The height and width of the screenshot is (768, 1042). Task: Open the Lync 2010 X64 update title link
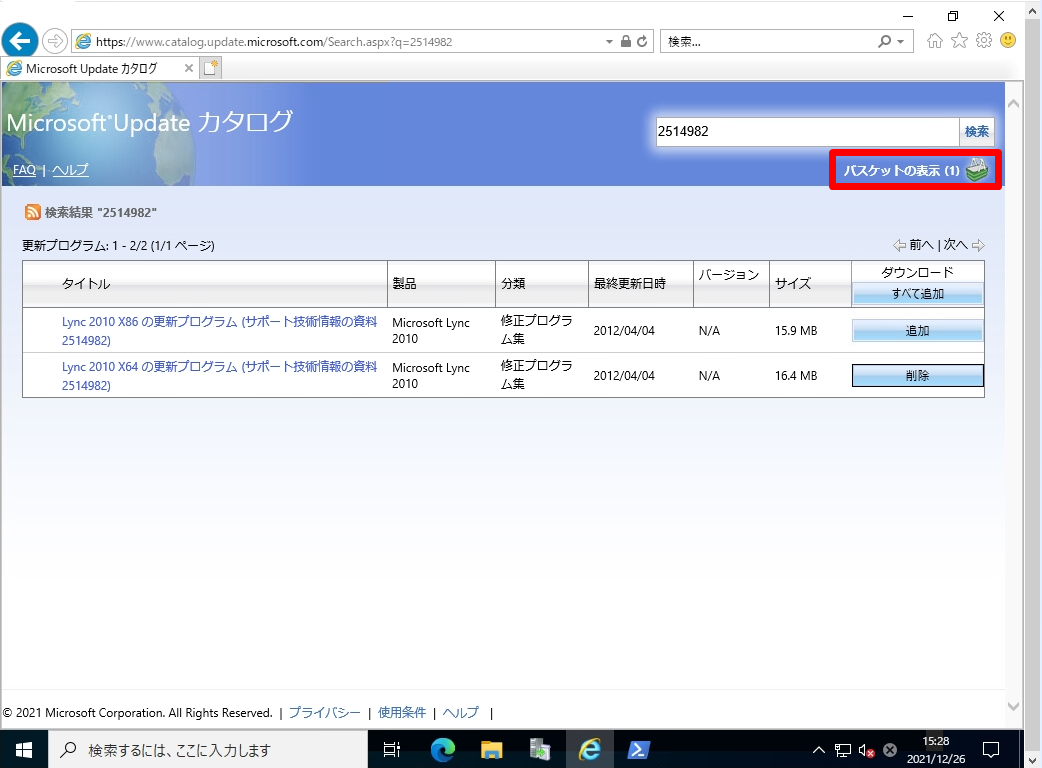click(219, 376)
